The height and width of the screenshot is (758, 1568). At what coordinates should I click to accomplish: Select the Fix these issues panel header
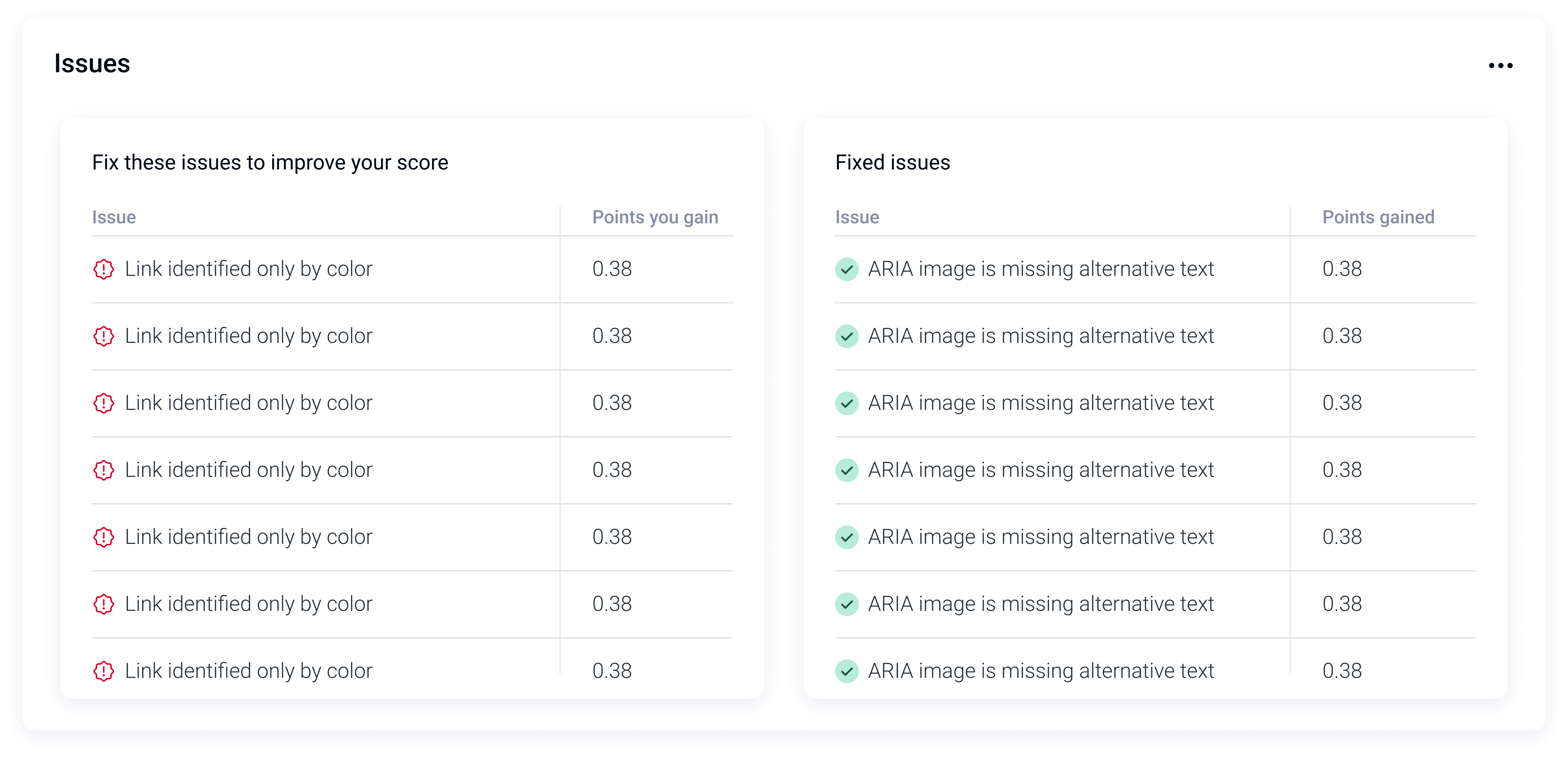[x=270, y=163]
